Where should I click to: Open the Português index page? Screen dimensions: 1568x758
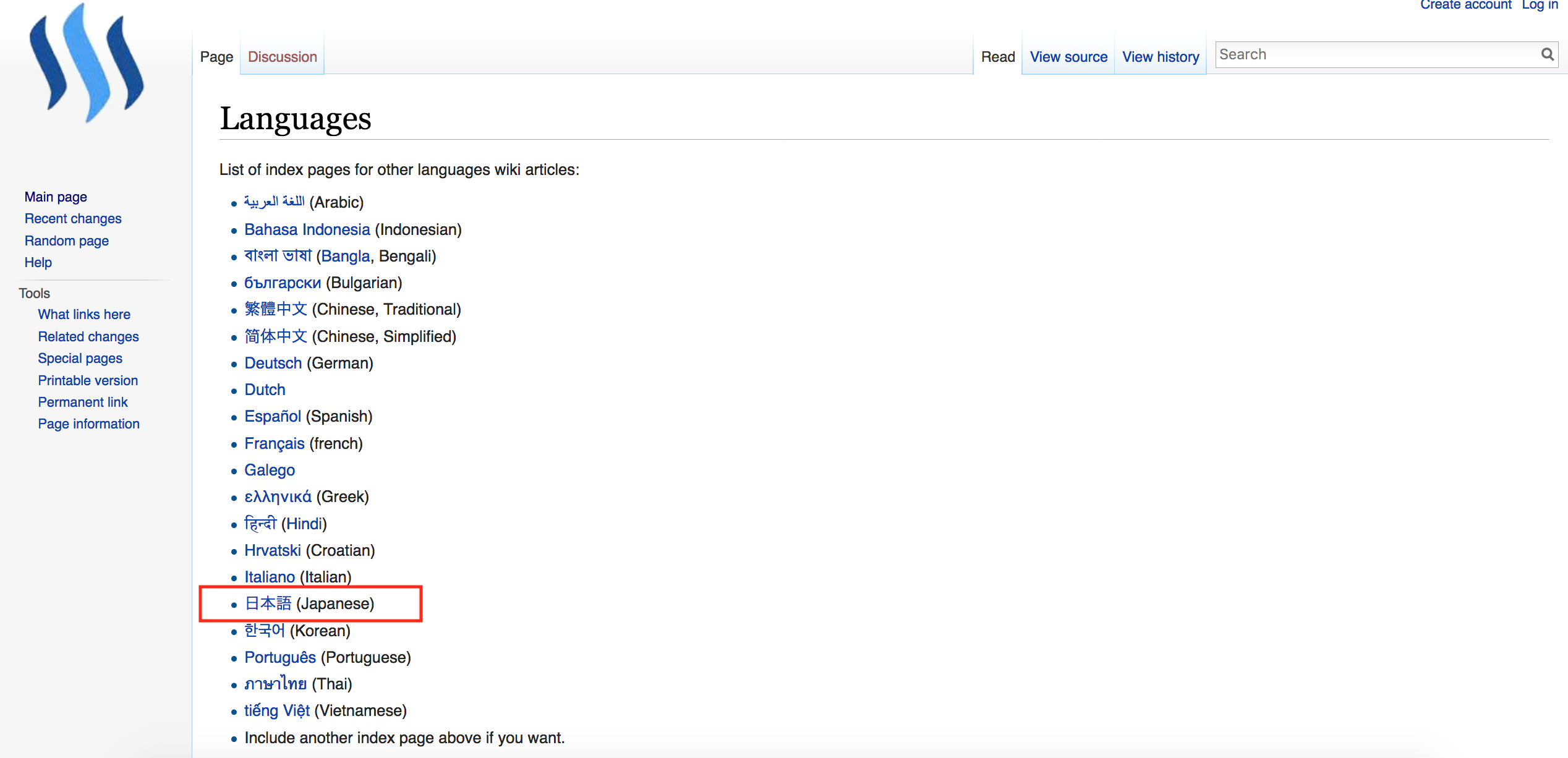point(279,657)
